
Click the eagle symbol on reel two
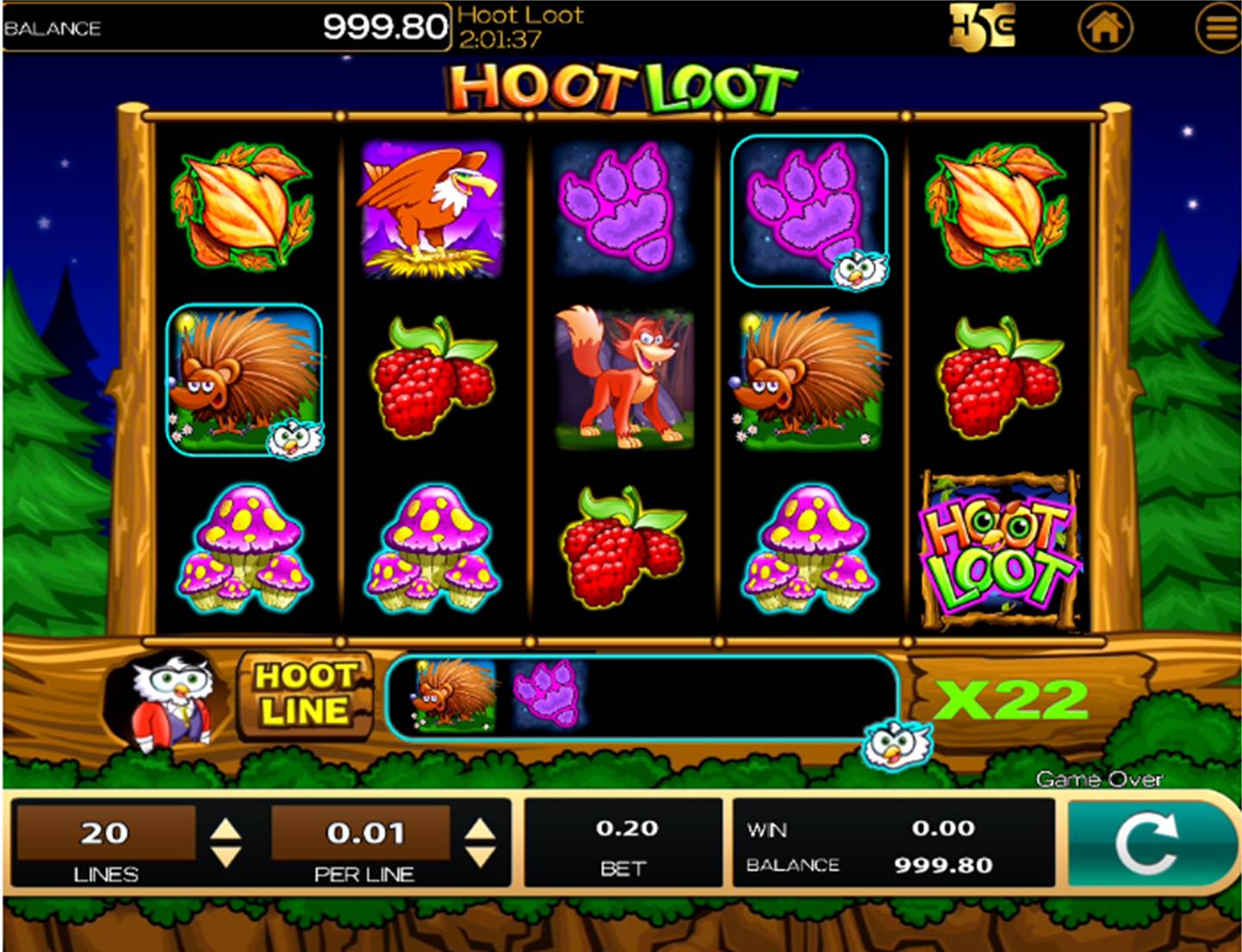point(431,209)
